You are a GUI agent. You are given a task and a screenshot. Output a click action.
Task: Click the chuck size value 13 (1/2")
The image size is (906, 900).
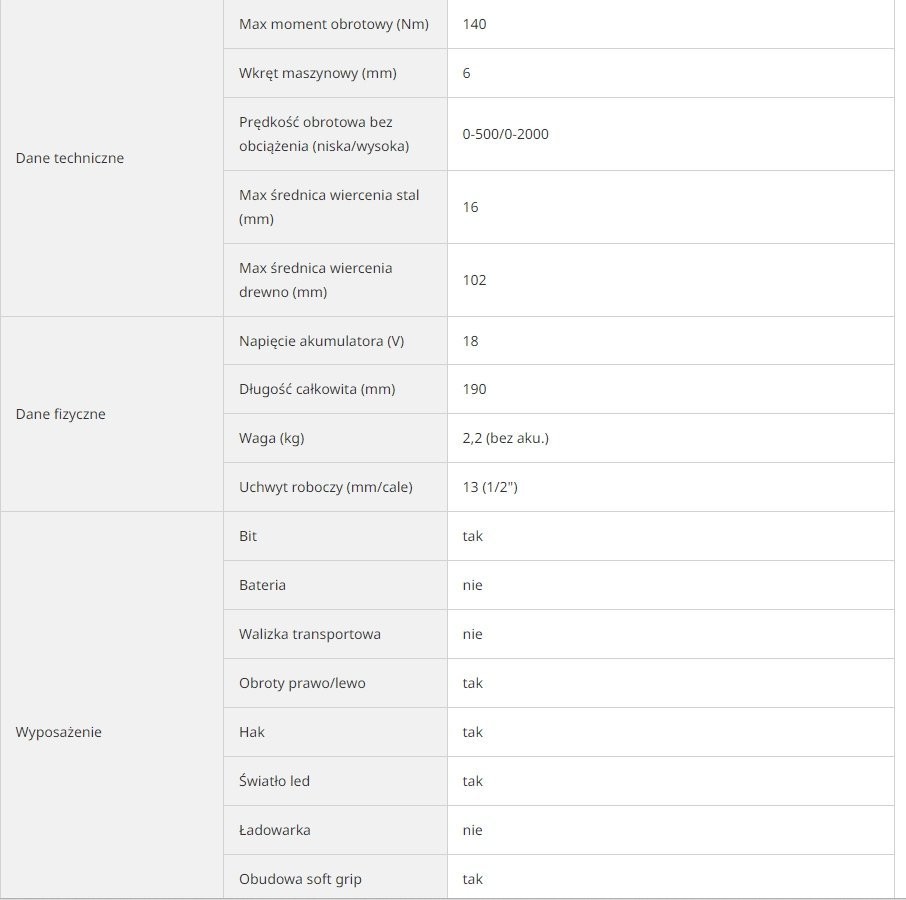[x=490, y=487]
